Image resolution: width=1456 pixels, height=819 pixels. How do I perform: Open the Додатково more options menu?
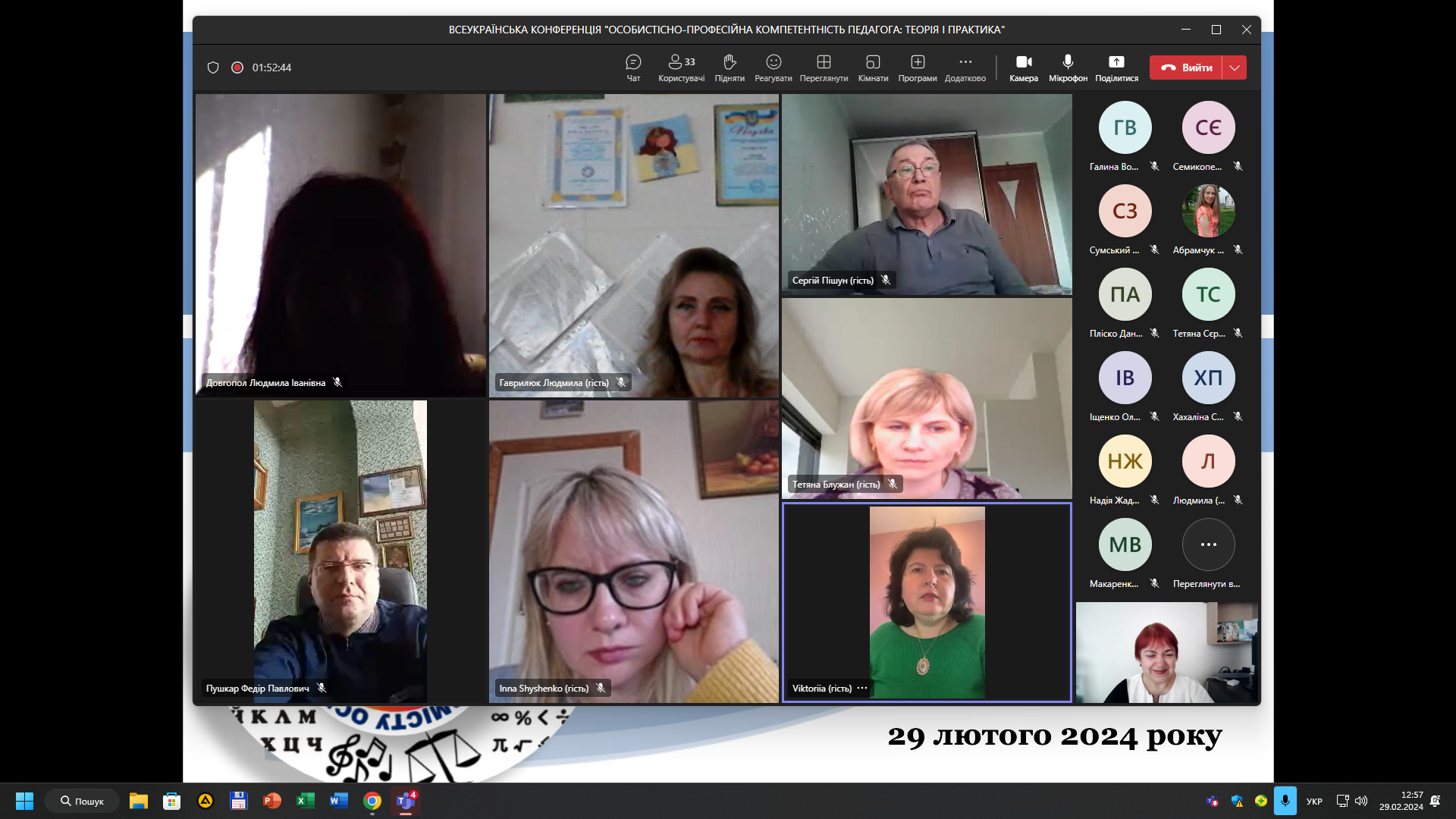click(x=965, y=67)
